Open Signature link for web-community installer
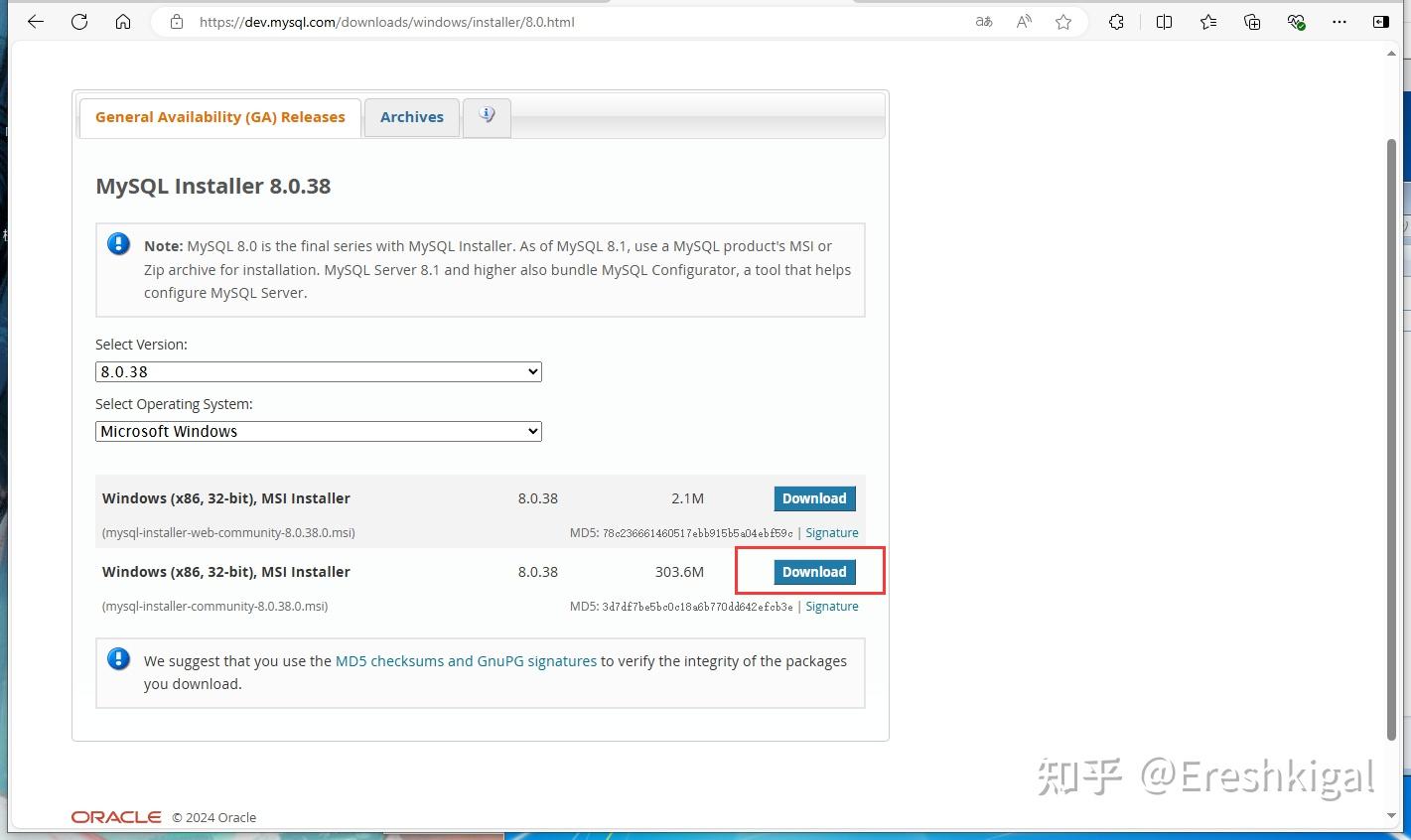Screen dimensions: 1411x840 pyautogui.click(x=832, y=533)
